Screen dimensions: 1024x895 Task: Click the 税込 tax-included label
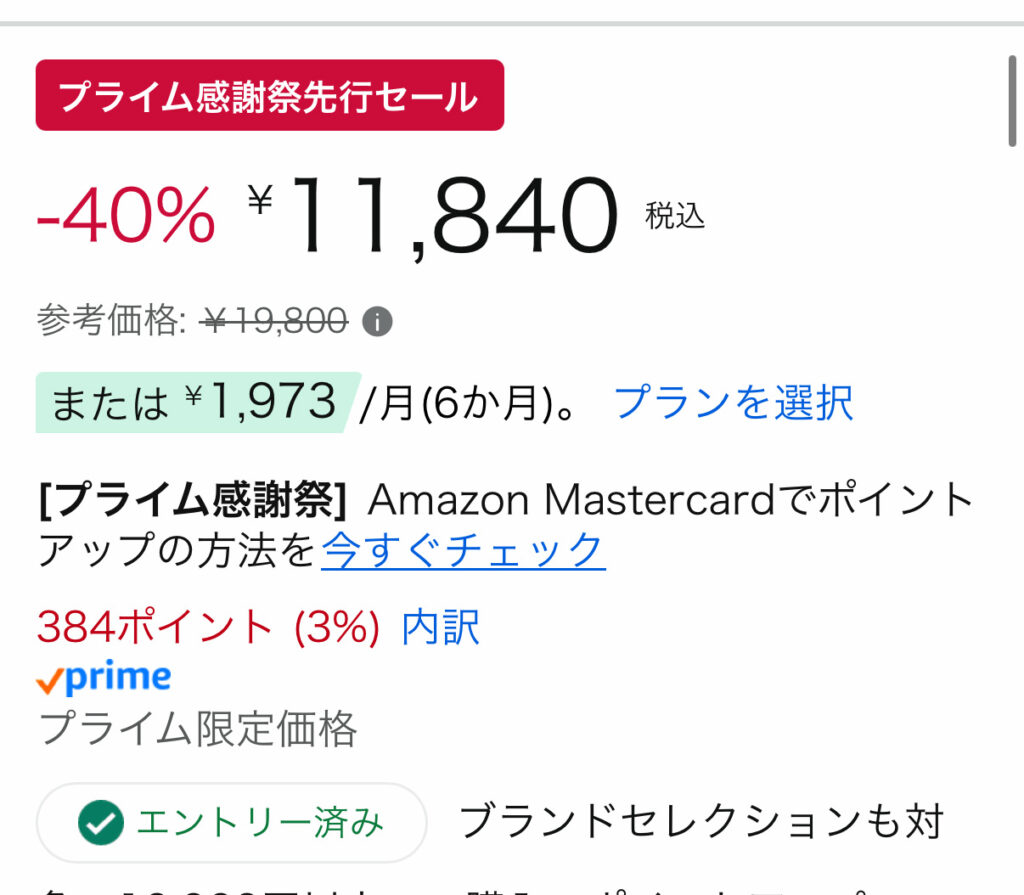(675, 215)
